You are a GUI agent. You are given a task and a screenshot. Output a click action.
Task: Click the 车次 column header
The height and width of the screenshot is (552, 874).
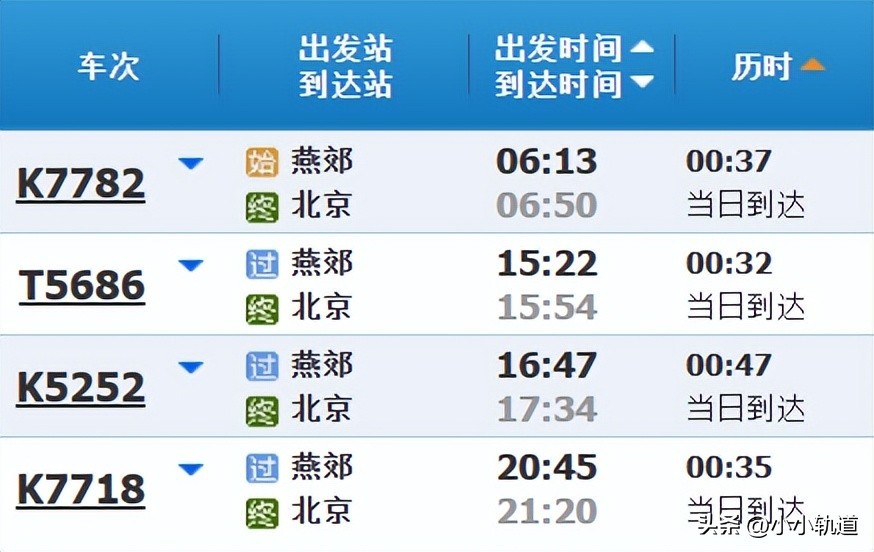tap(108, 66)
